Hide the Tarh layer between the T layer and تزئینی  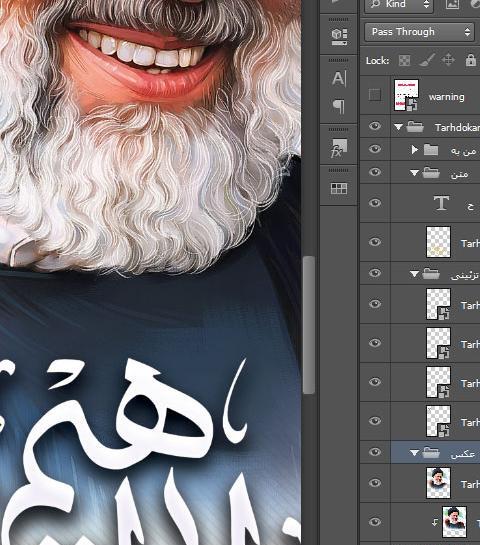(x=375, y=242)
